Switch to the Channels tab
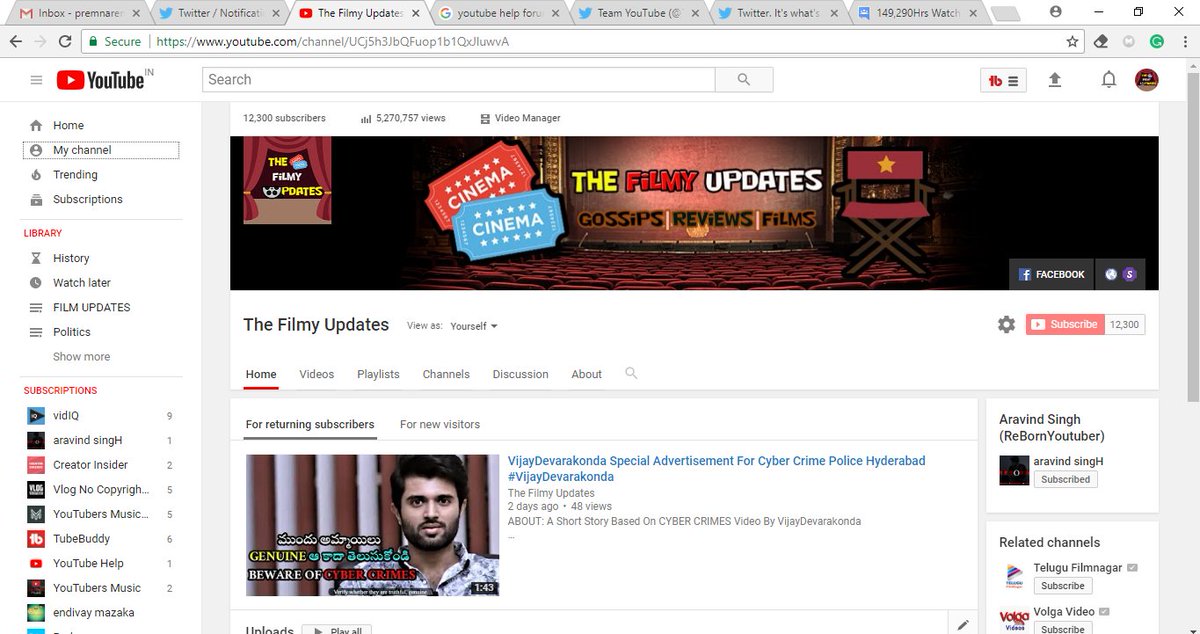The height and width of the screenshot is (634, 1200). [x=446, y=374]
